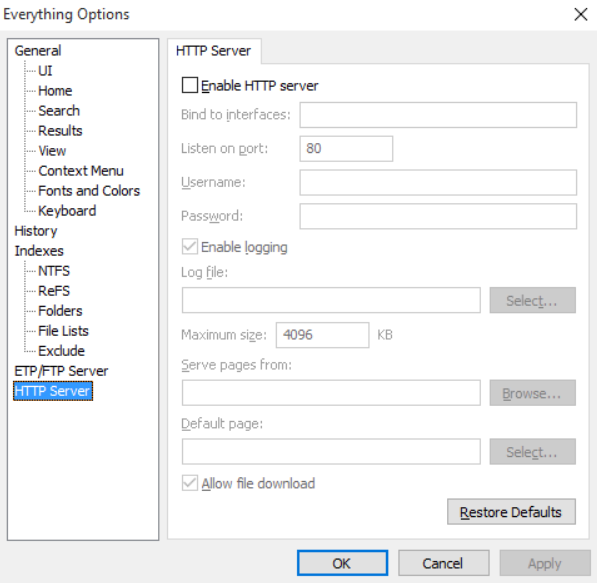
Task: Click the Listen on port field
Action: tap(346, 149)
